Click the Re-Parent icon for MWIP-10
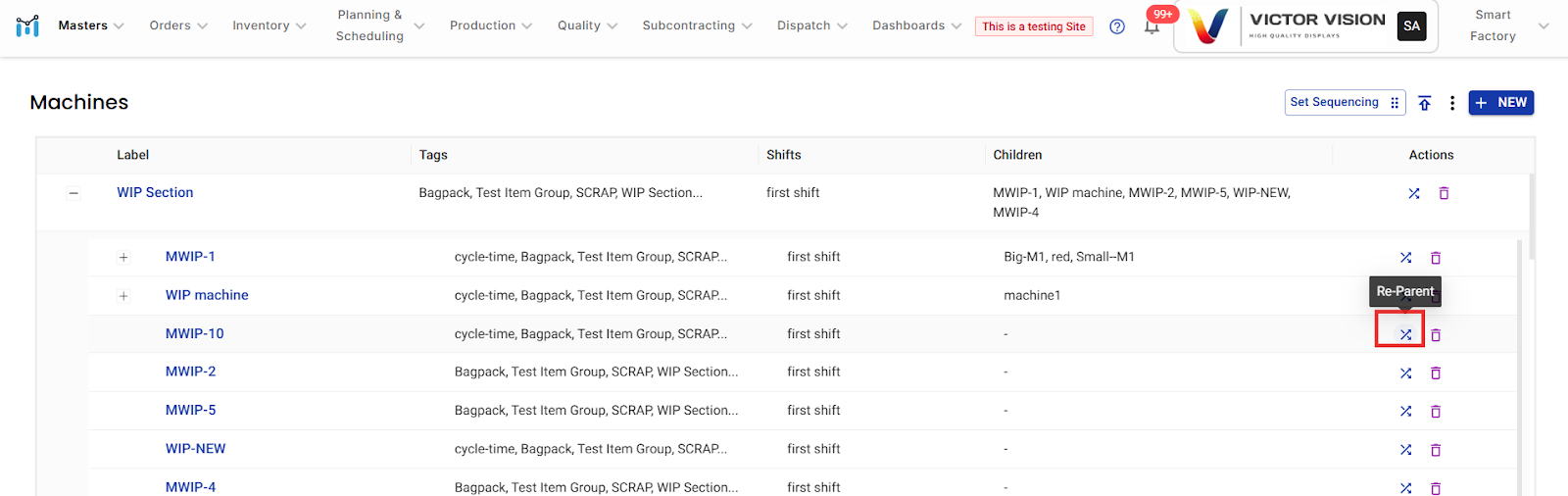 [x=1405, y=334]
